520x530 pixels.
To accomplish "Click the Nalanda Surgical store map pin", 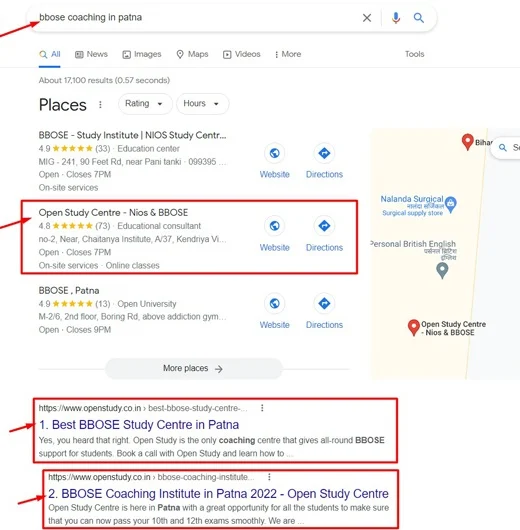I will point(451,204).
